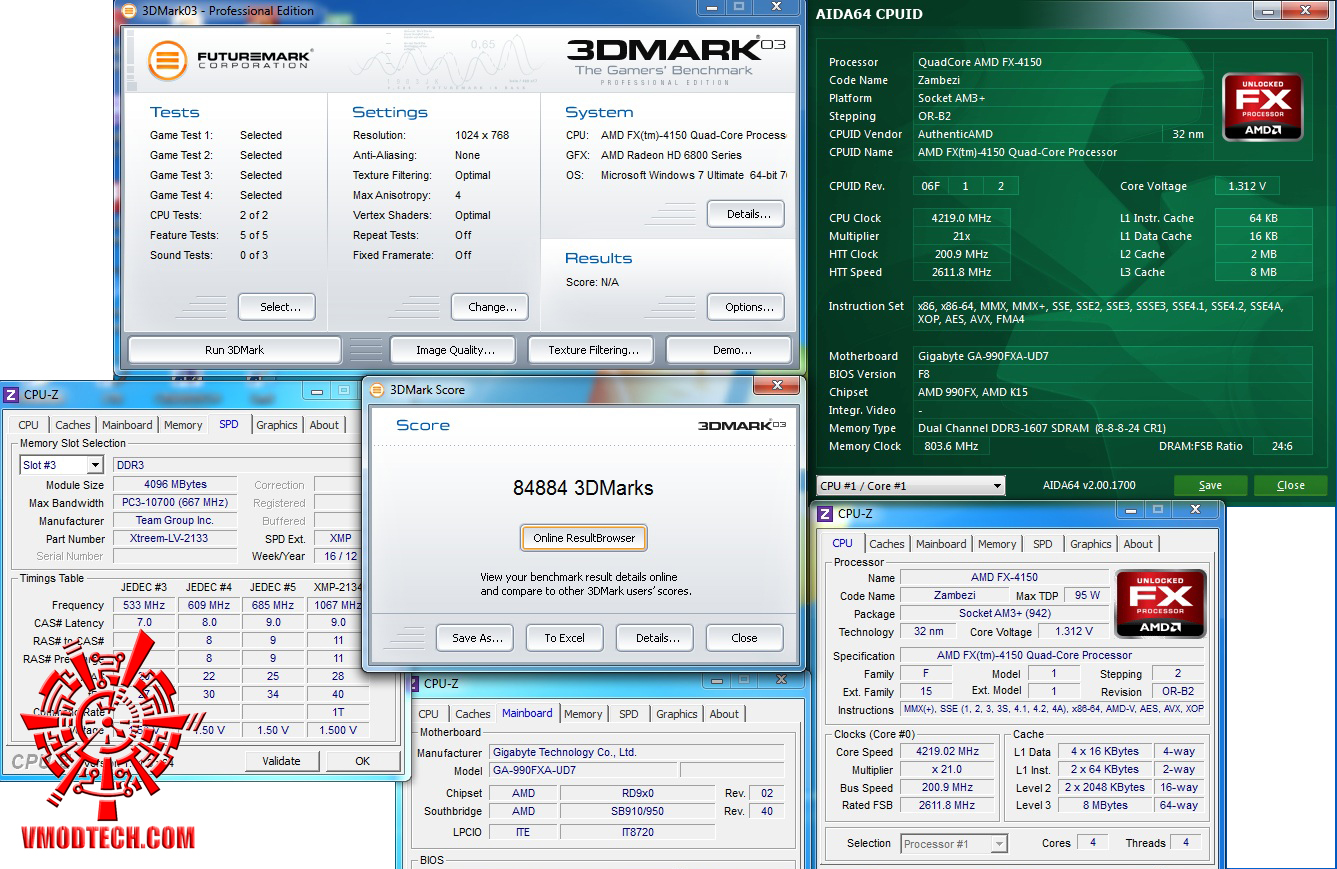Click the "Gigabyte Technology Co., Ltd." manufacturer field
Screen dimensions: 1337x869
point(637,752)
